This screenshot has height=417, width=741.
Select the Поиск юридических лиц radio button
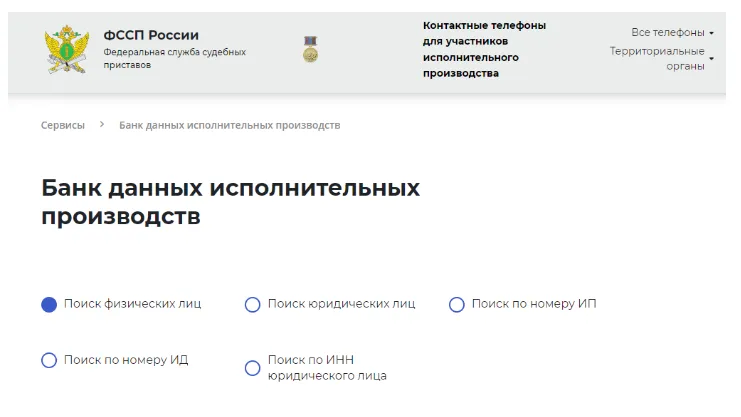(252, 304)
